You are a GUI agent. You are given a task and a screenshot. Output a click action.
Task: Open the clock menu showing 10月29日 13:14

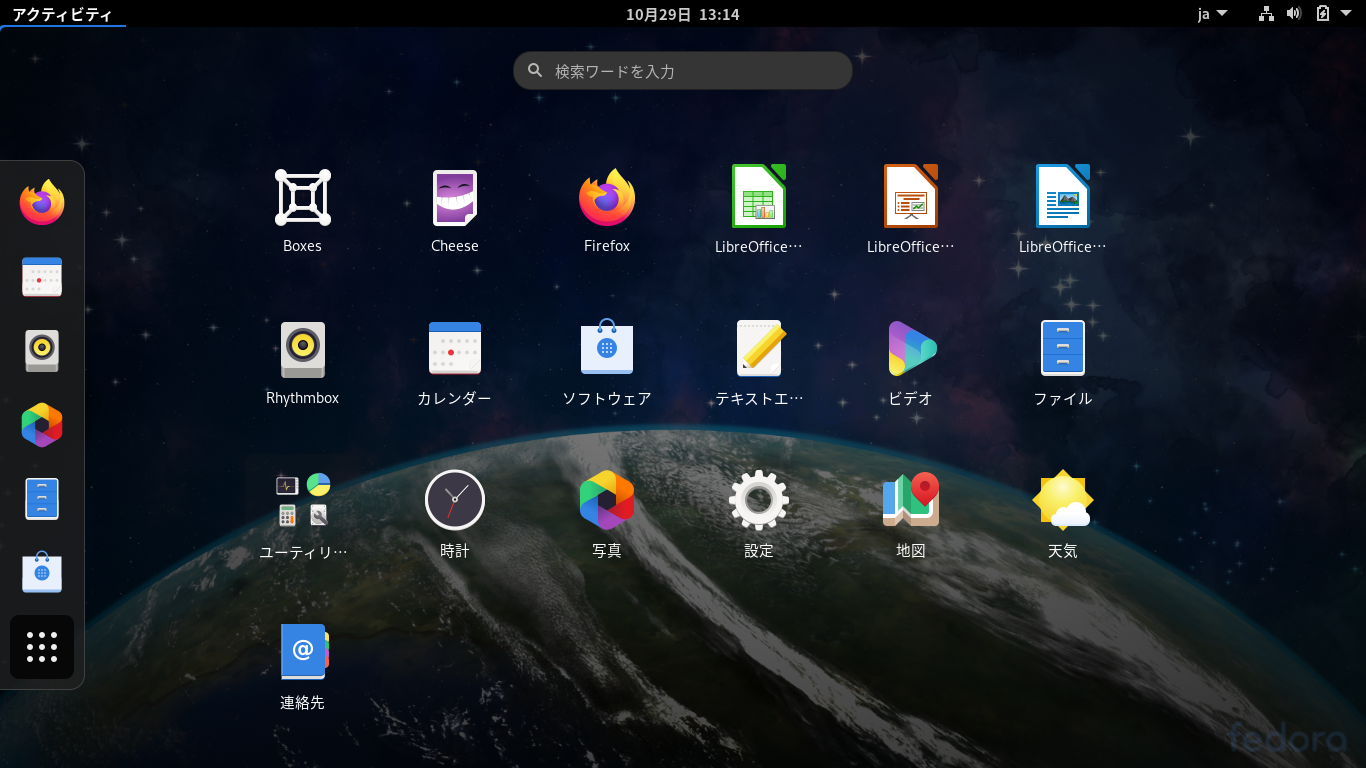pos(683,14)
